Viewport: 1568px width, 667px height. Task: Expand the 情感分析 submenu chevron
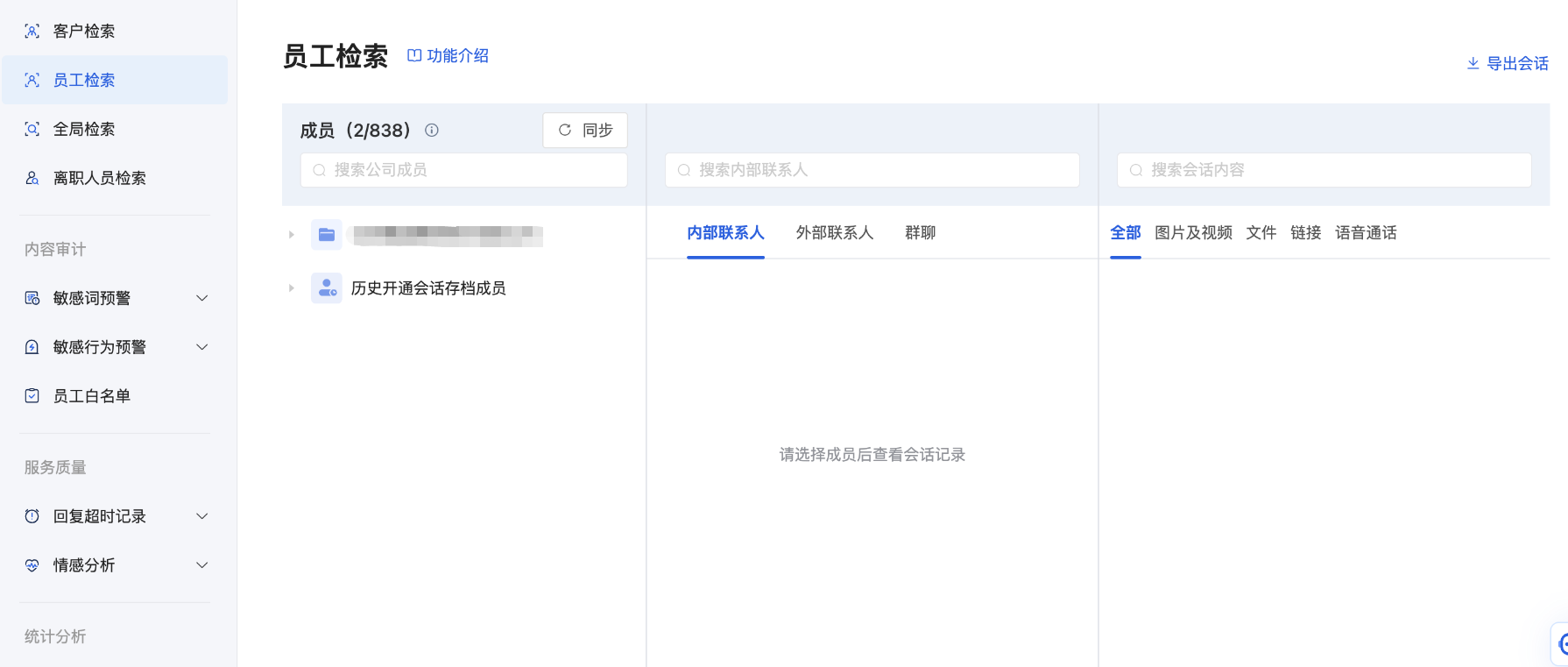coord(202,565)
